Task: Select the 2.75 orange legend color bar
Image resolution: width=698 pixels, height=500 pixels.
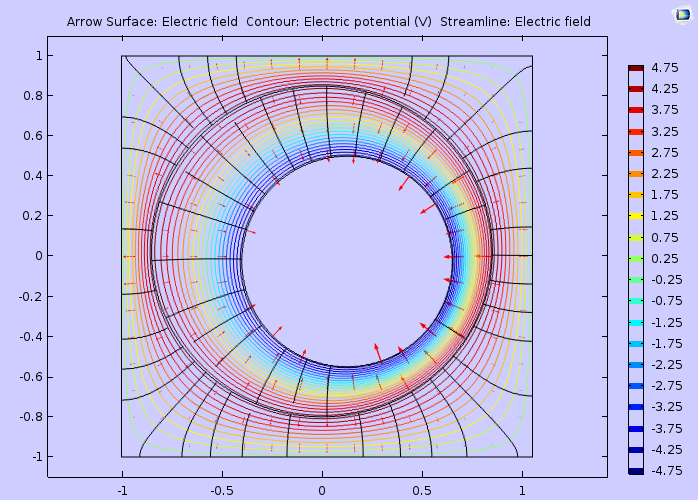Action: point(636,153)
